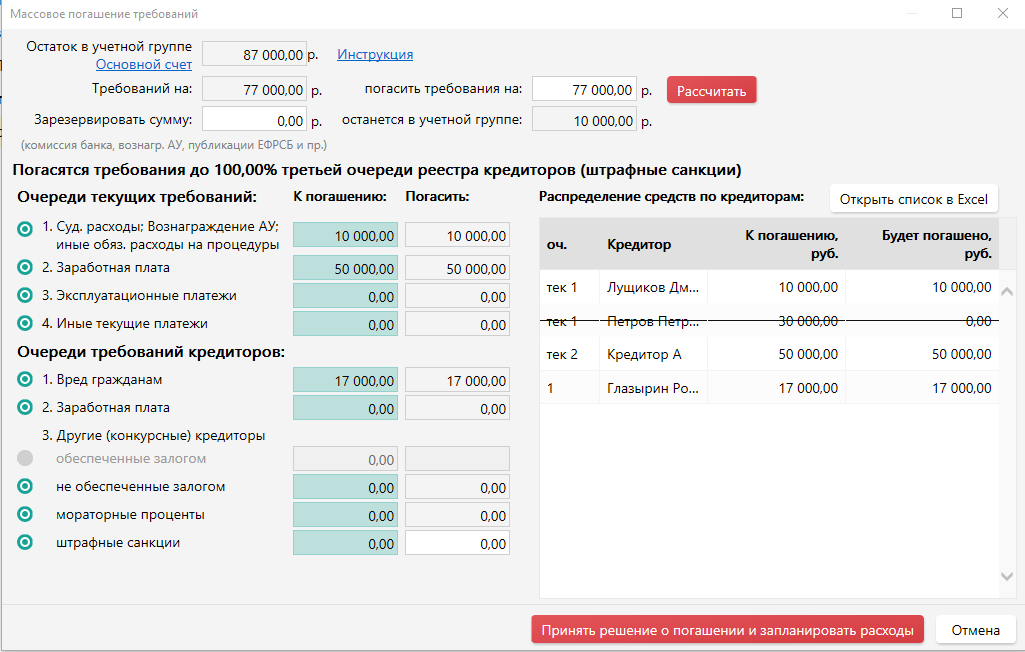Select radio for 'Суд. расходы; Вознаграждение АУ' queue
This screenshot has width=1025, height=652.
coord(25,229)
